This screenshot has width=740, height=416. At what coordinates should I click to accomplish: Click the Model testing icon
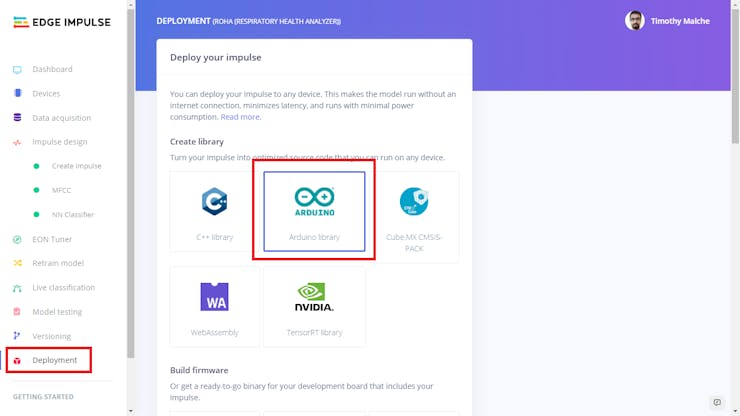coord(17,312)
